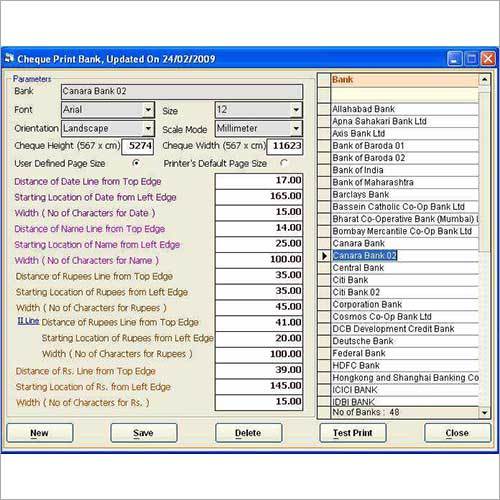Select Cosmos Co-Op Bank Ltd row

click(x=405, y=317)
